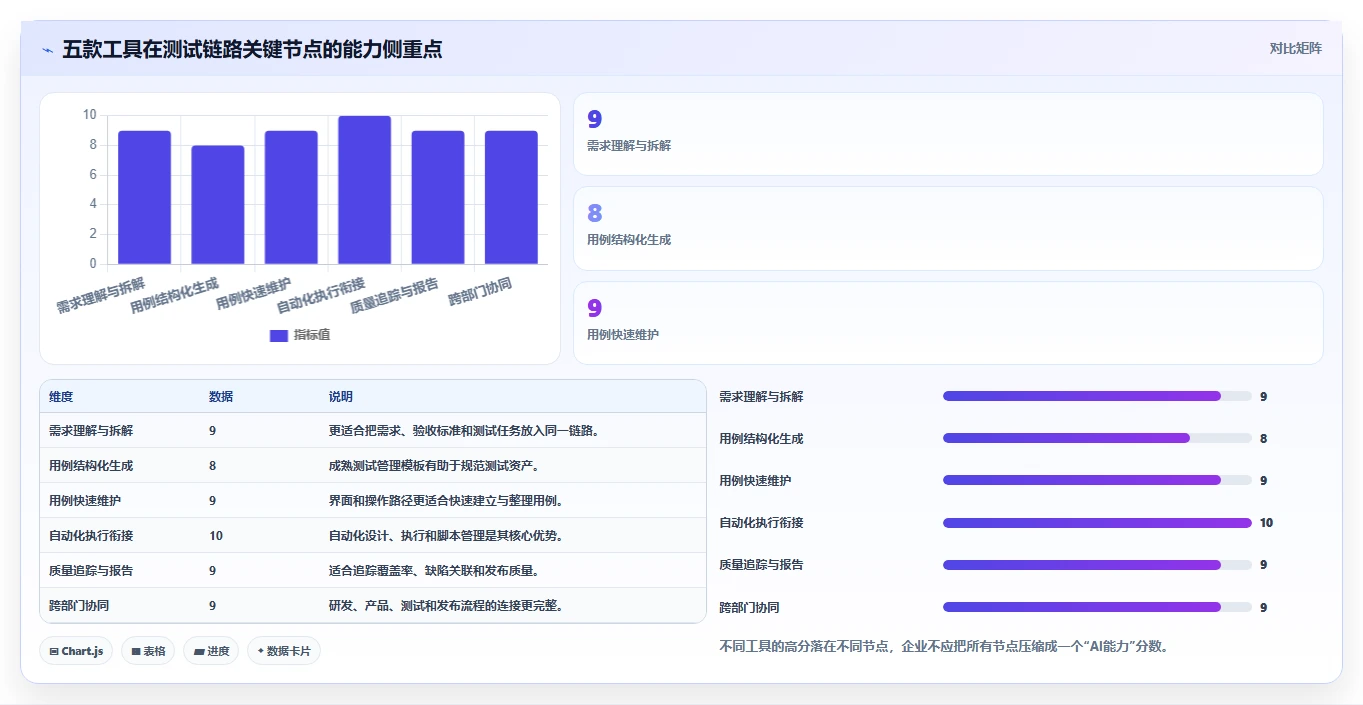1363x705 pixels.
Task: Open the 用例快速维护 data card showing 9
Action: (948, 323)
